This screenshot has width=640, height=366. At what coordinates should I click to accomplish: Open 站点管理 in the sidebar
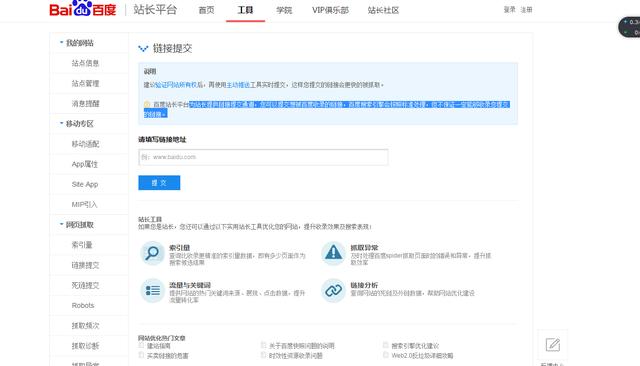point(85,83)
